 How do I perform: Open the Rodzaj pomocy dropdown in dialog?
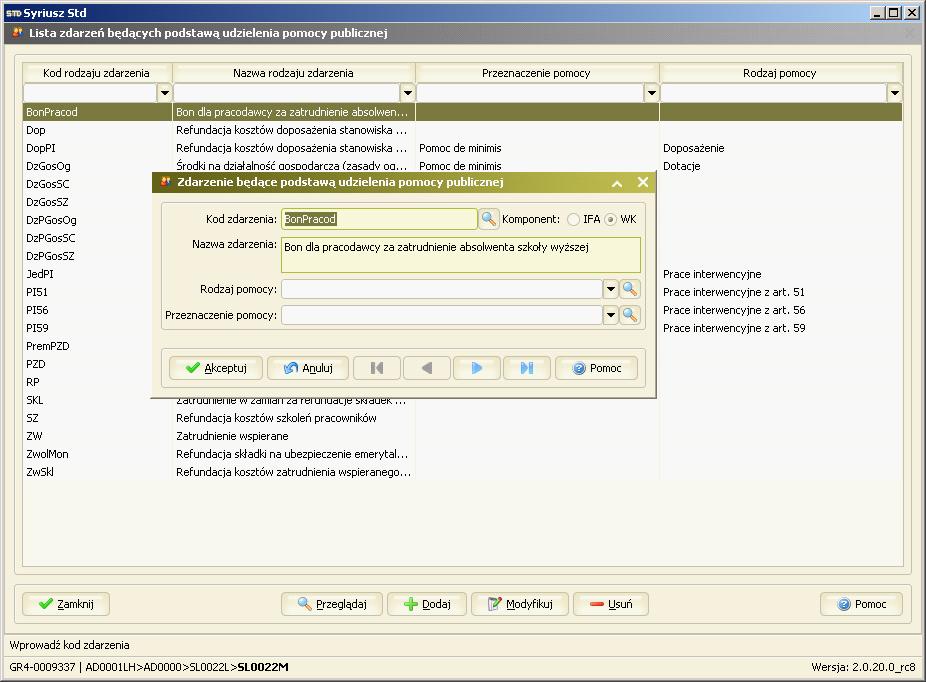[611, 289]
